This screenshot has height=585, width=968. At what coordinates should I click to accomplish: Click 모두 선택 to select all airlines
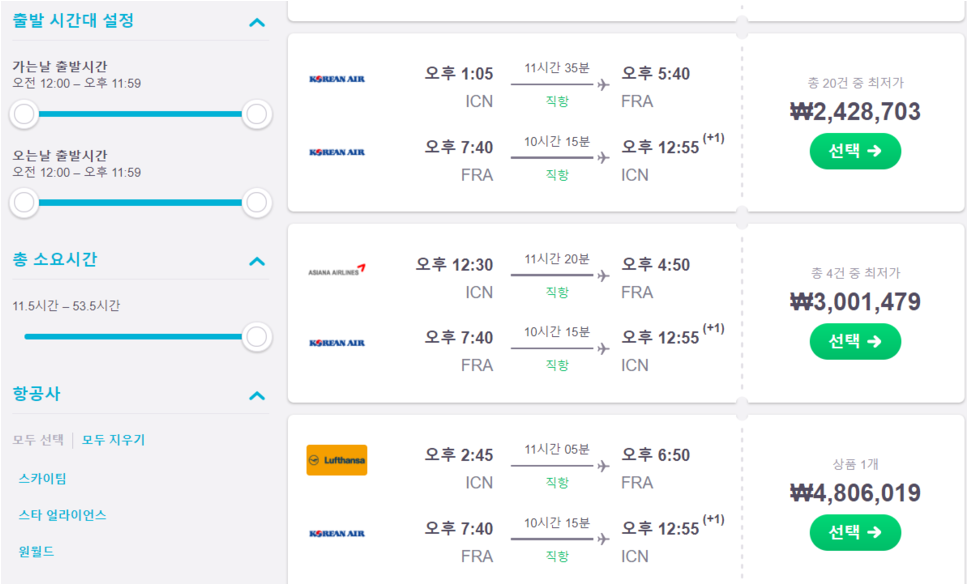coord(38,440)
